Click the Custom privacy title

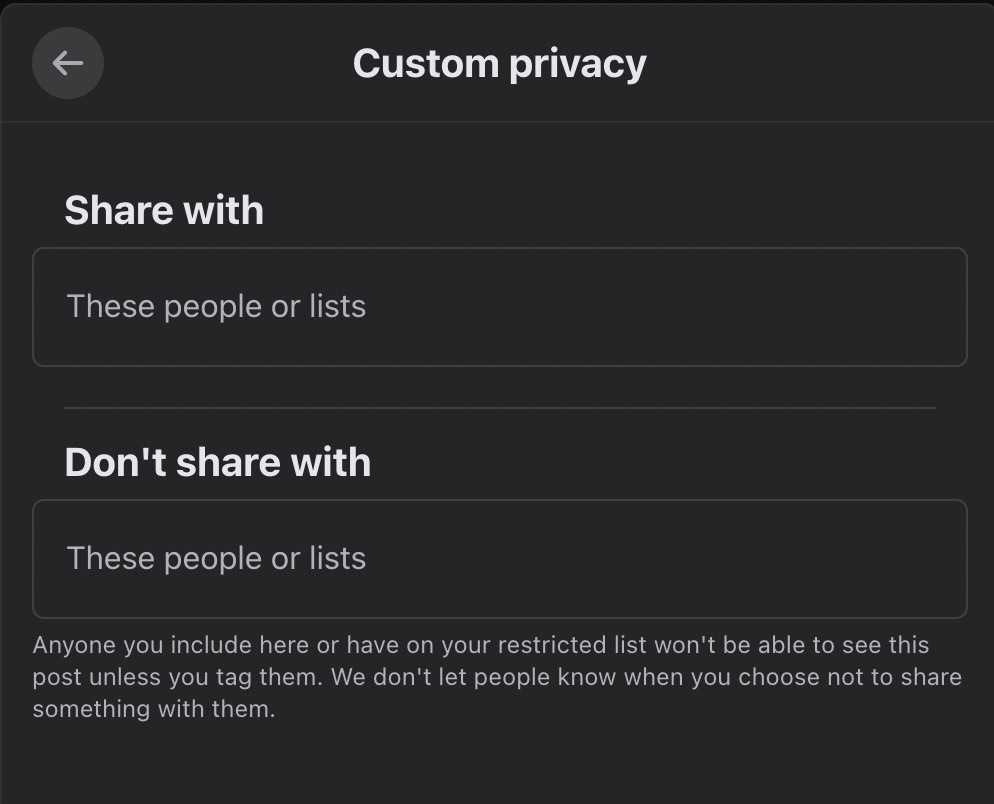[499, 64]
